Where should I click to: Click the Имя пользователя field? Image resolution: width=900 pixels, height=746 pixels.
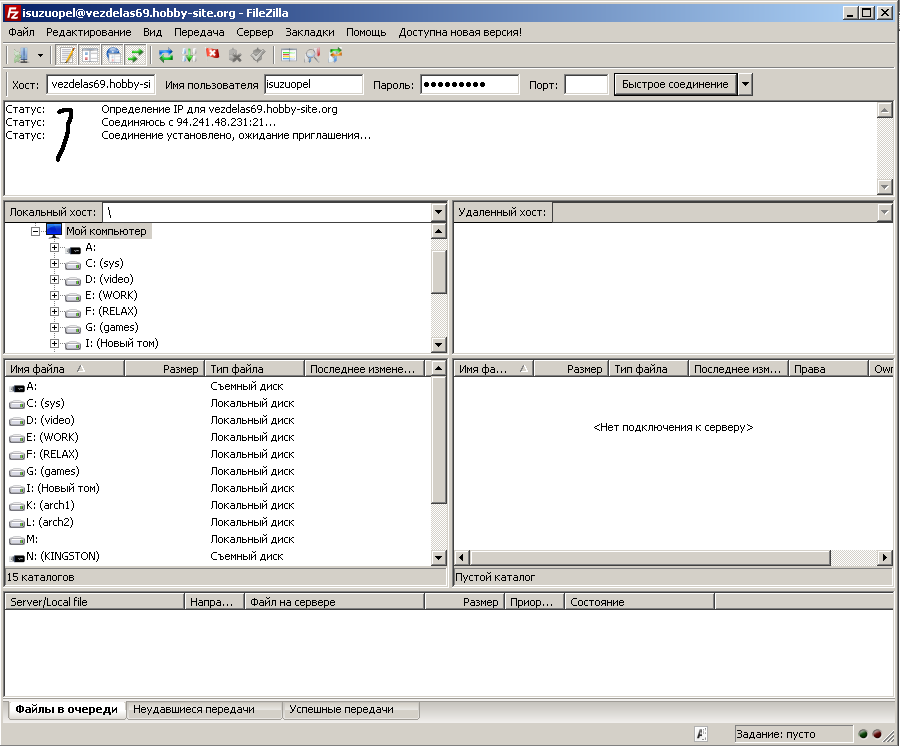pos(313,84)
